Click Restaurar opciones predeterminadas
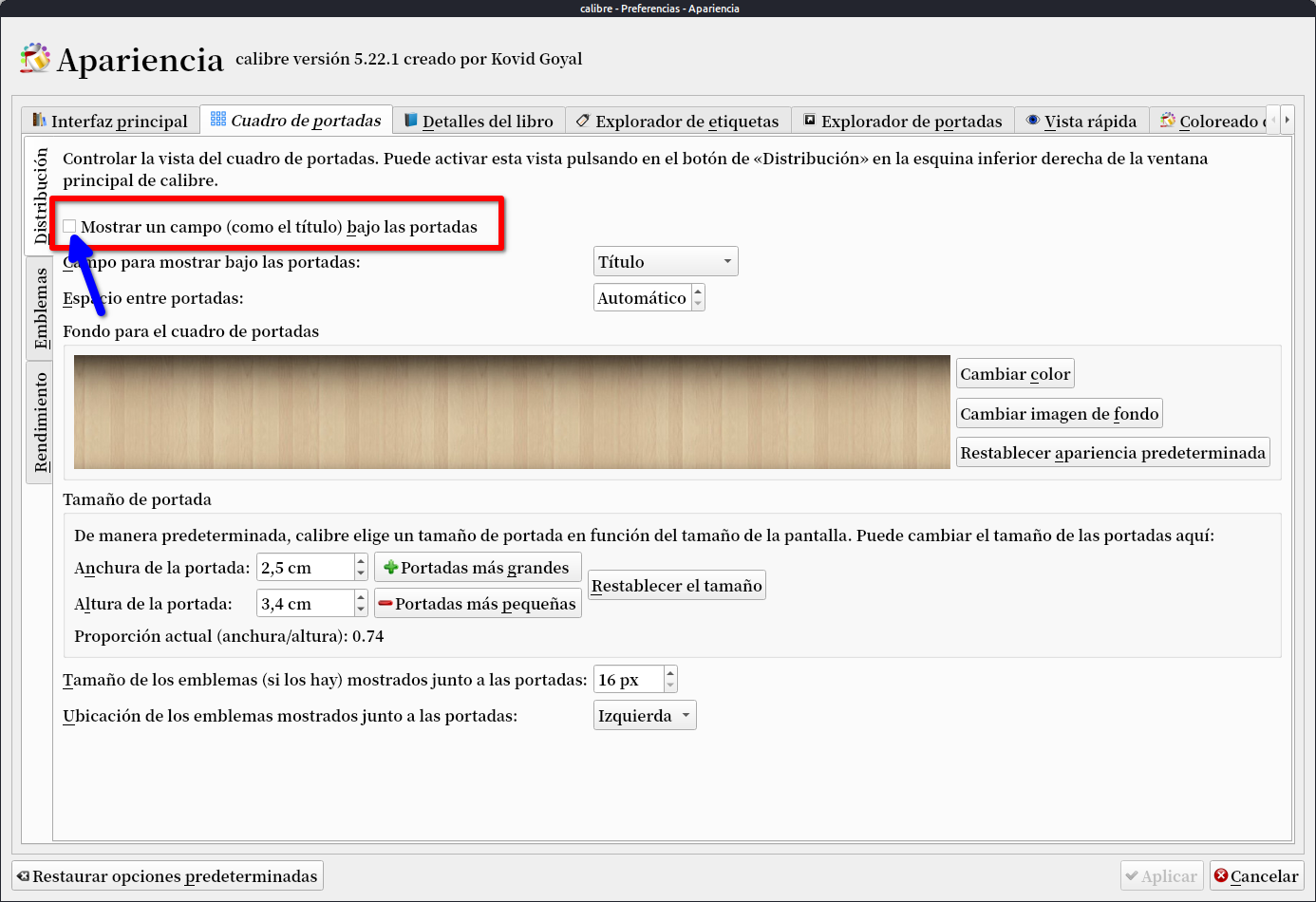The height and width of the screenshot is (902, 1316). (167, 875)
